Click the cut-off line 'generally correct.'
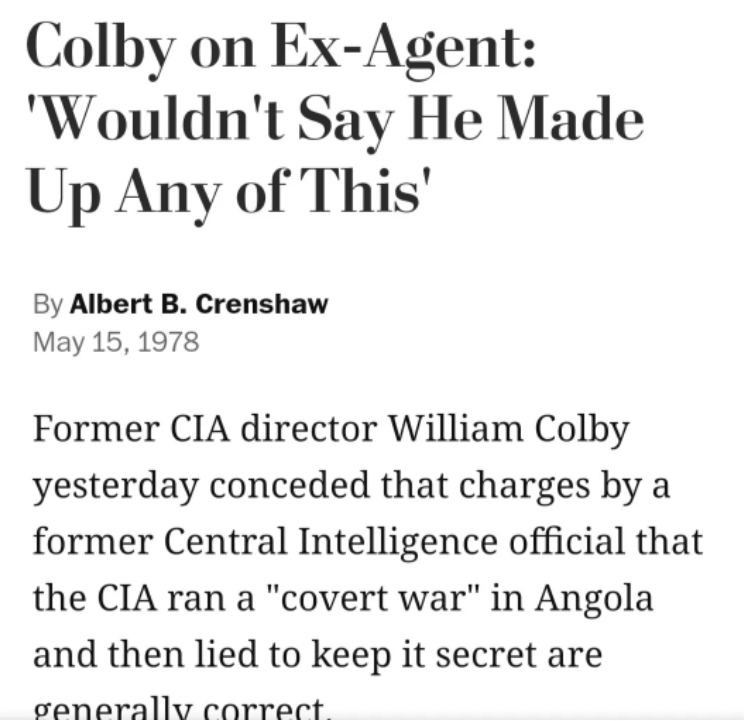 click(x=181, y=709)
